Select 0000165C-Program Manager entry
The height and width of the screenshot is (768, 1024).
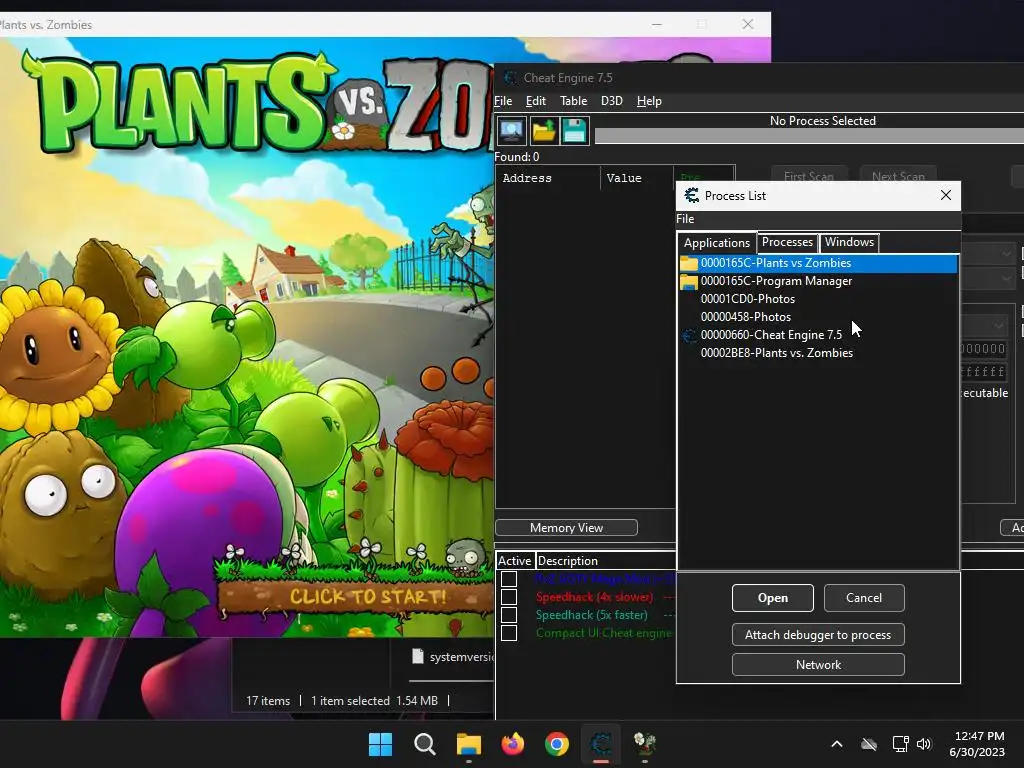[x=818, y=281]
